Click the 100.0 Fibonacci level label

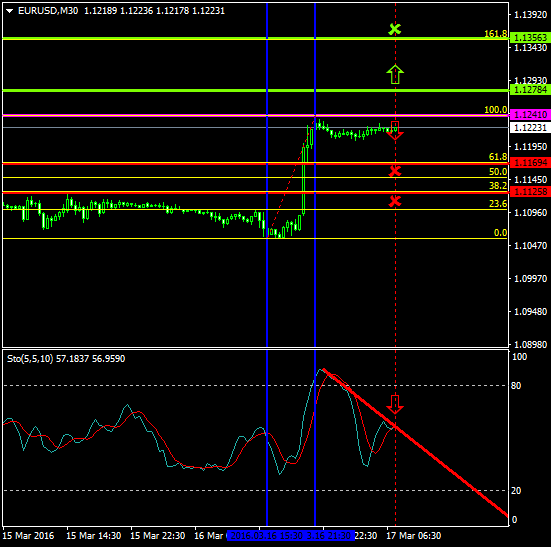pos(495,110)
